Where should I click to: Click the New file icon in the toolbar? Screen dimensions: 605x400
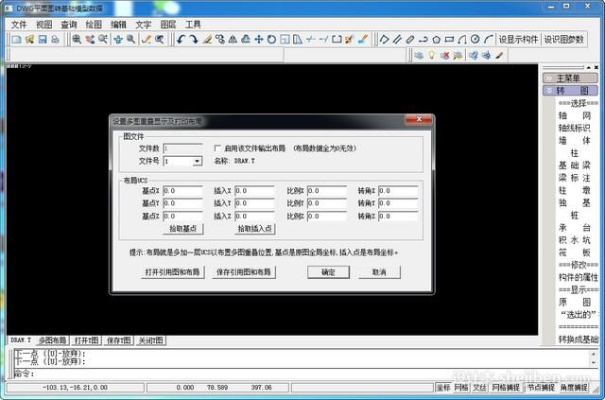coord(16,39)
